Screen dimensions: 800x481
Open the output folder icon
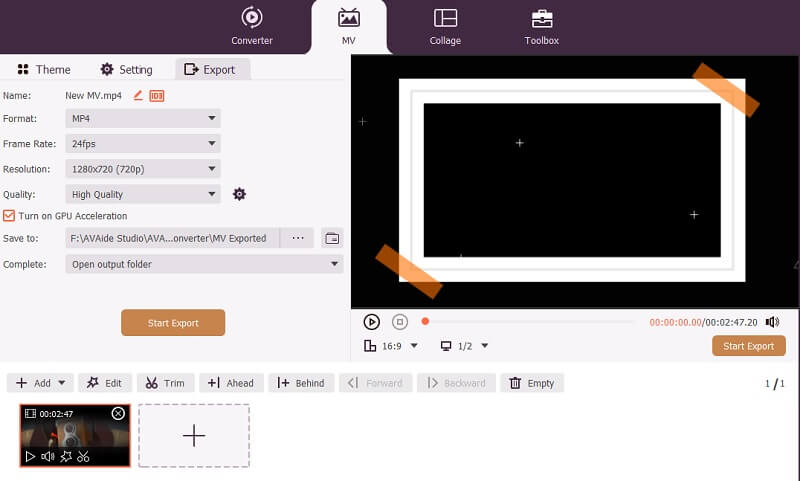[332, 238]
